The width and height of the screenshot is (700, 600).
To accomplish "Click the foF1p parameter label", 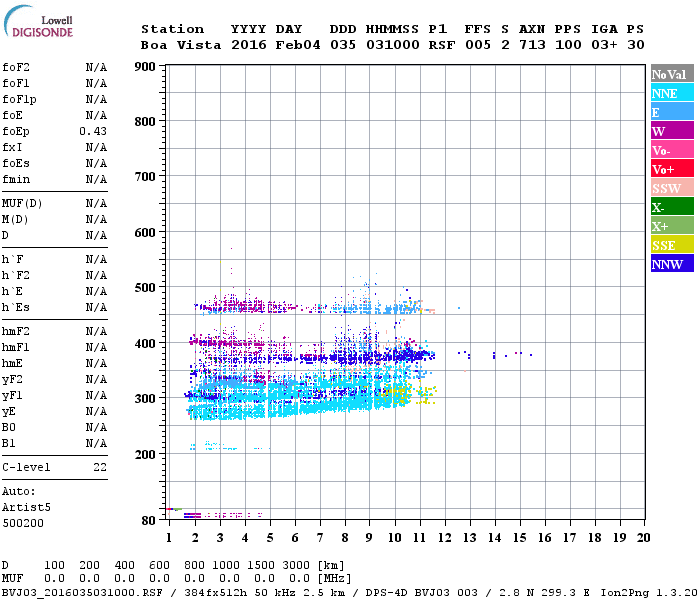I will [x=19, y=100].
